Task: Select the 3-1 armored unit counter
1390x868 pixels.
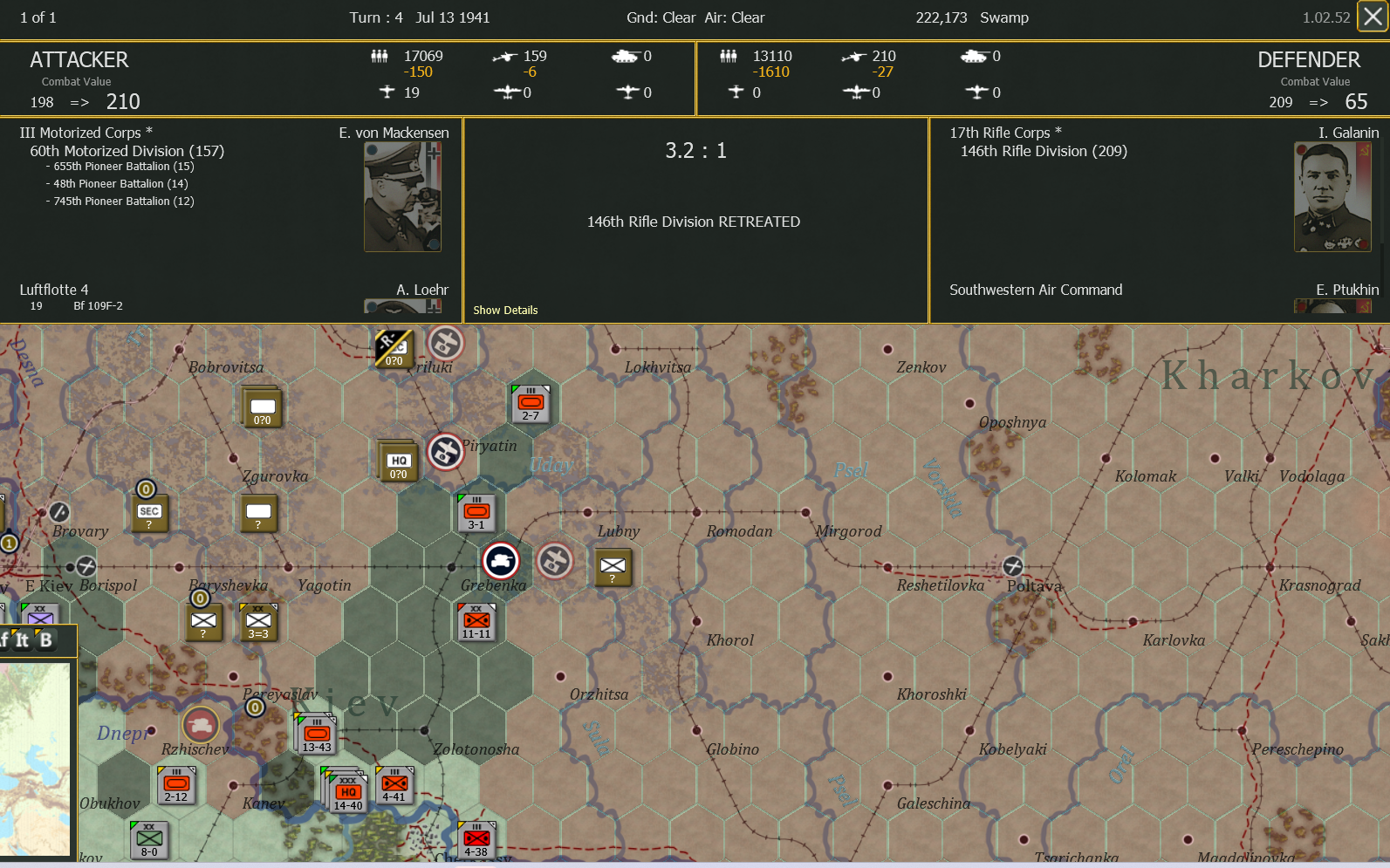Action: coord(476,513)
